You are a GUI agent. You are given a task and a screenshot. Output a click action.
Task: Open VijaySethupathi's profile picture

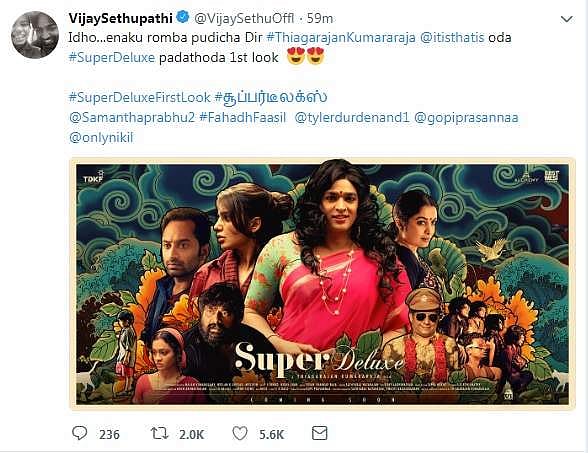coord(35,35)
